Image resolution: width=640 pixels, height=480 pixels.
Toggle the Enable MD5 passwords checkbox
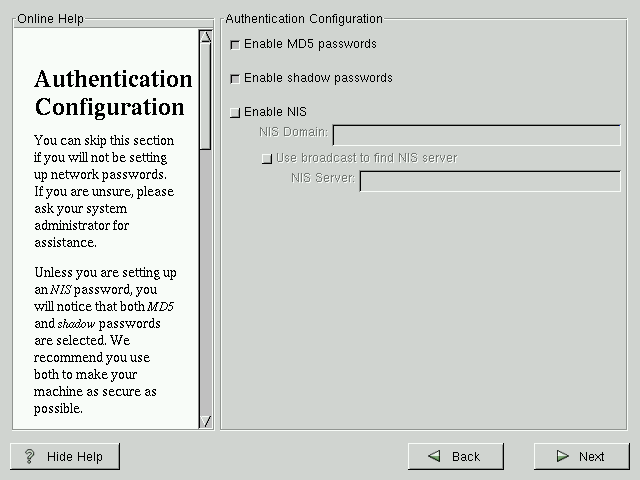(235, 45)
